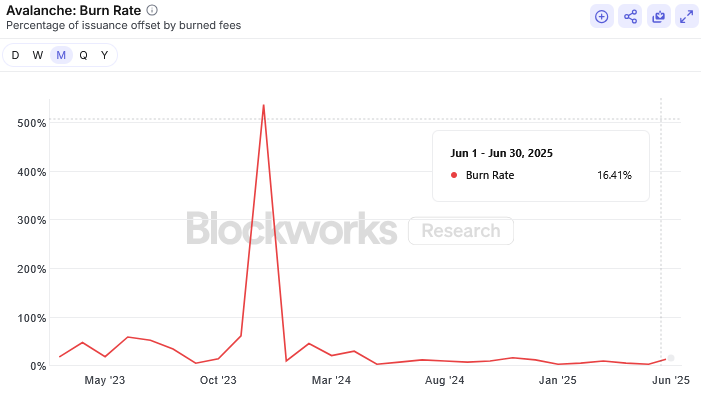Select the W weekly interval
The width and height of the screenshot is (701, 397).
click(x=38, y=55)
